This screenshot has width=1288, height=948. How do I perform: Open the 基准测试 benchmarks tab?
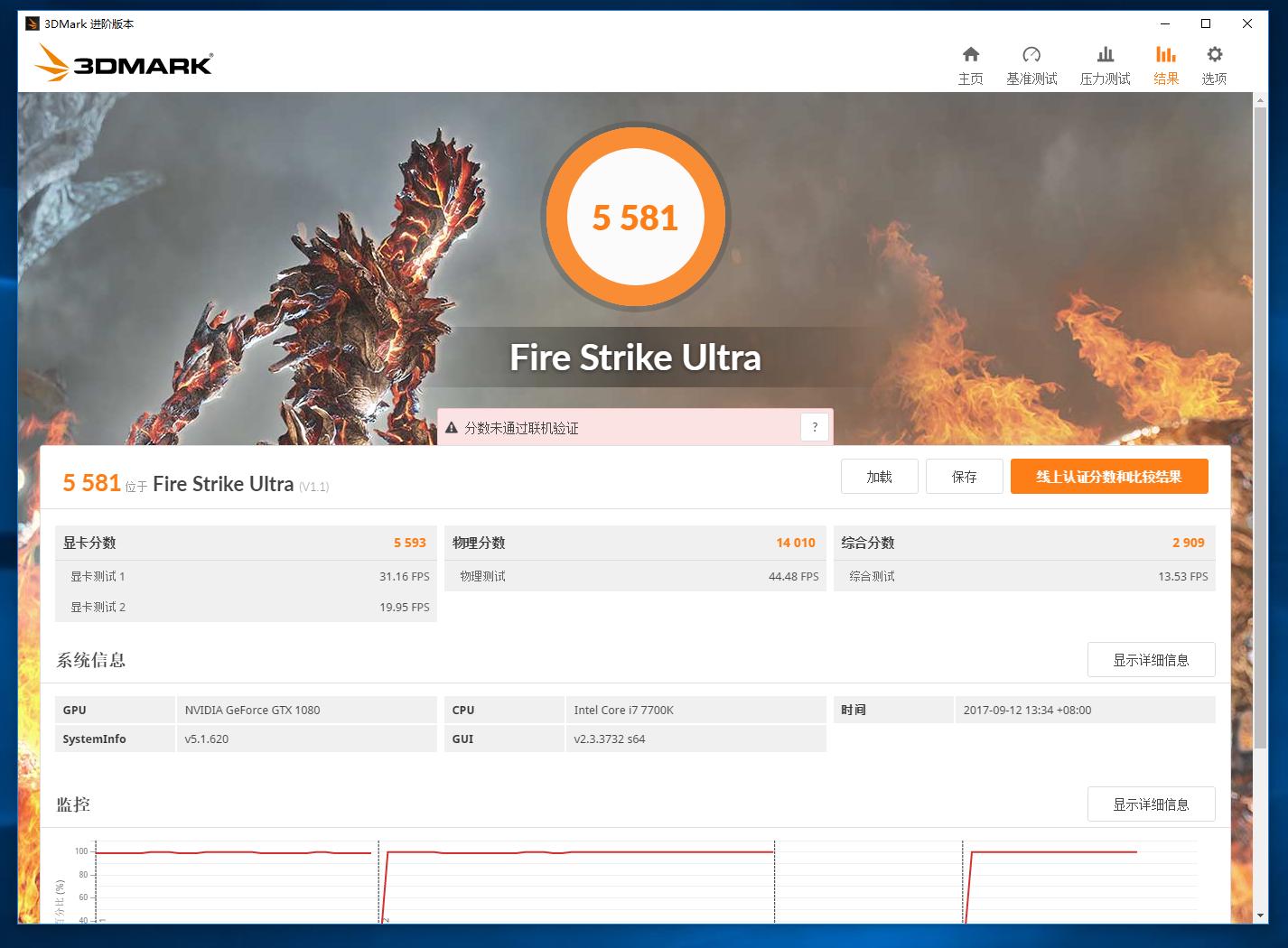click(1031, 66)
